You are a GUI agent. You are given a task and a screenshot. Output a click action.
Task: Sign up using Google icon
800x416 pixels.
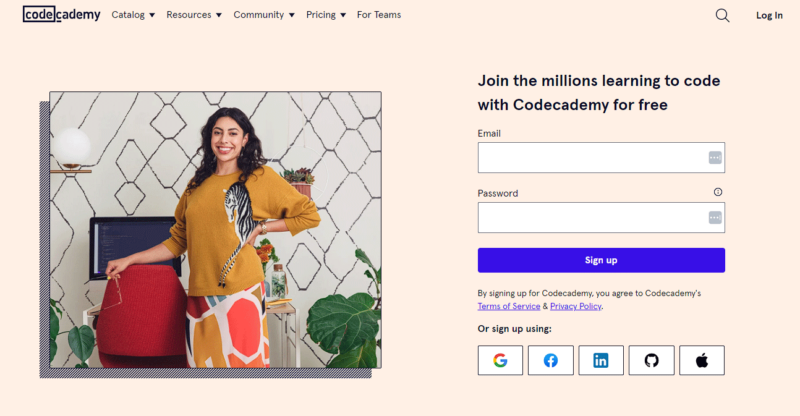pyautogui.click(x=500, y=360)
